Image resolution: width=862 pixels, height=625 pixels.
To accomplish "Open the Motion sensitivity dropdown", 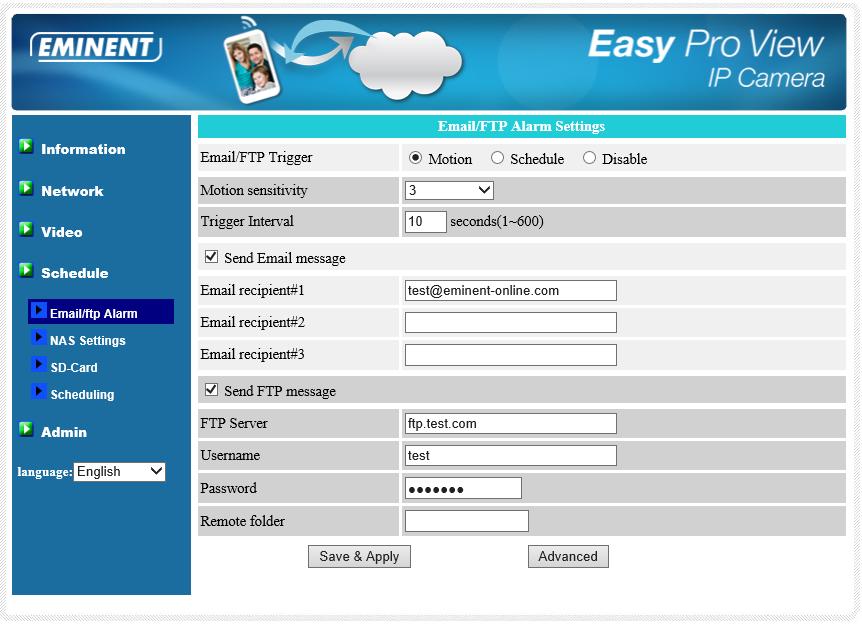I will [x=449, y=190].
